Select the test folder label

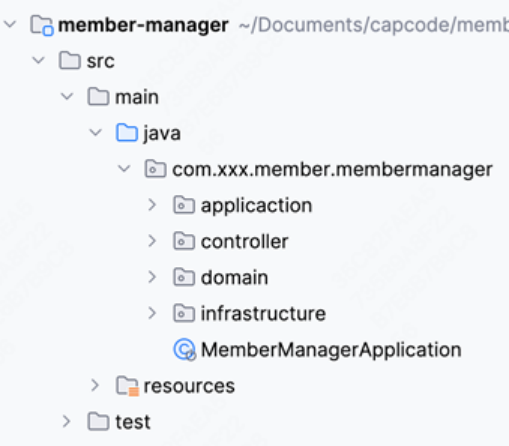point(133,422)
